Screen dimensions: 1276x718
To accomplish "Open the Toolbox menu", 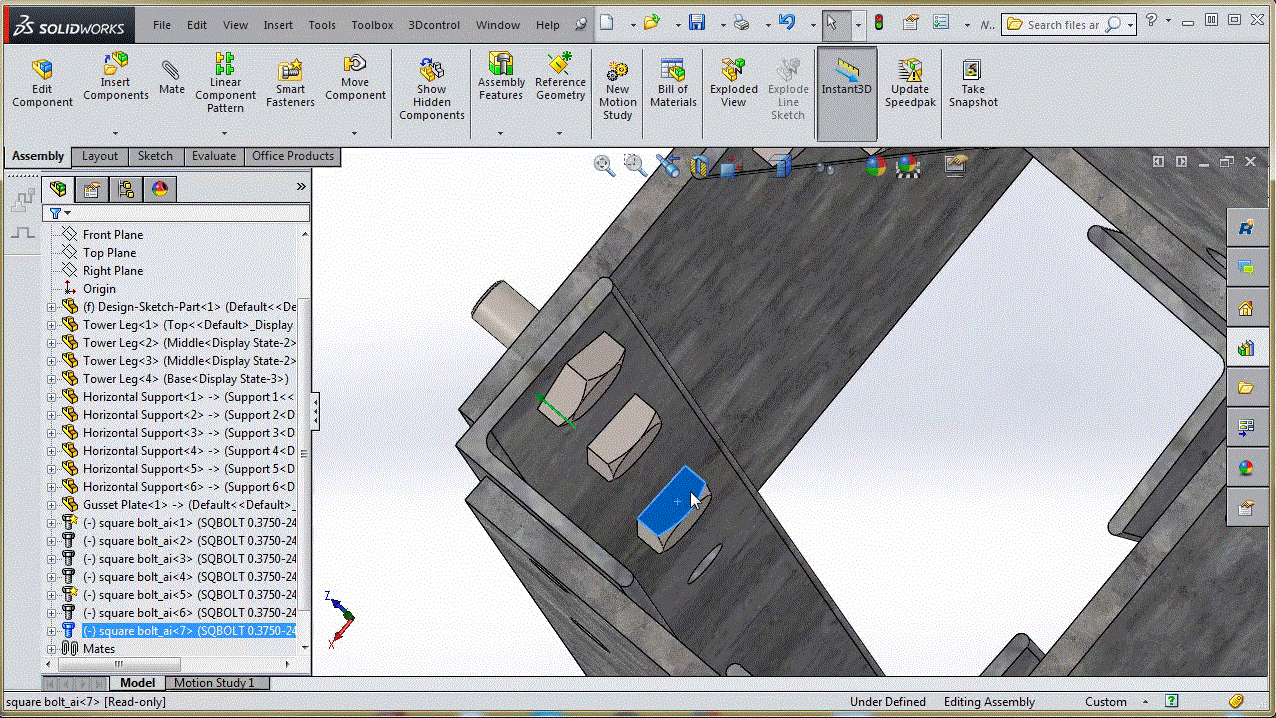I will 372,25.
